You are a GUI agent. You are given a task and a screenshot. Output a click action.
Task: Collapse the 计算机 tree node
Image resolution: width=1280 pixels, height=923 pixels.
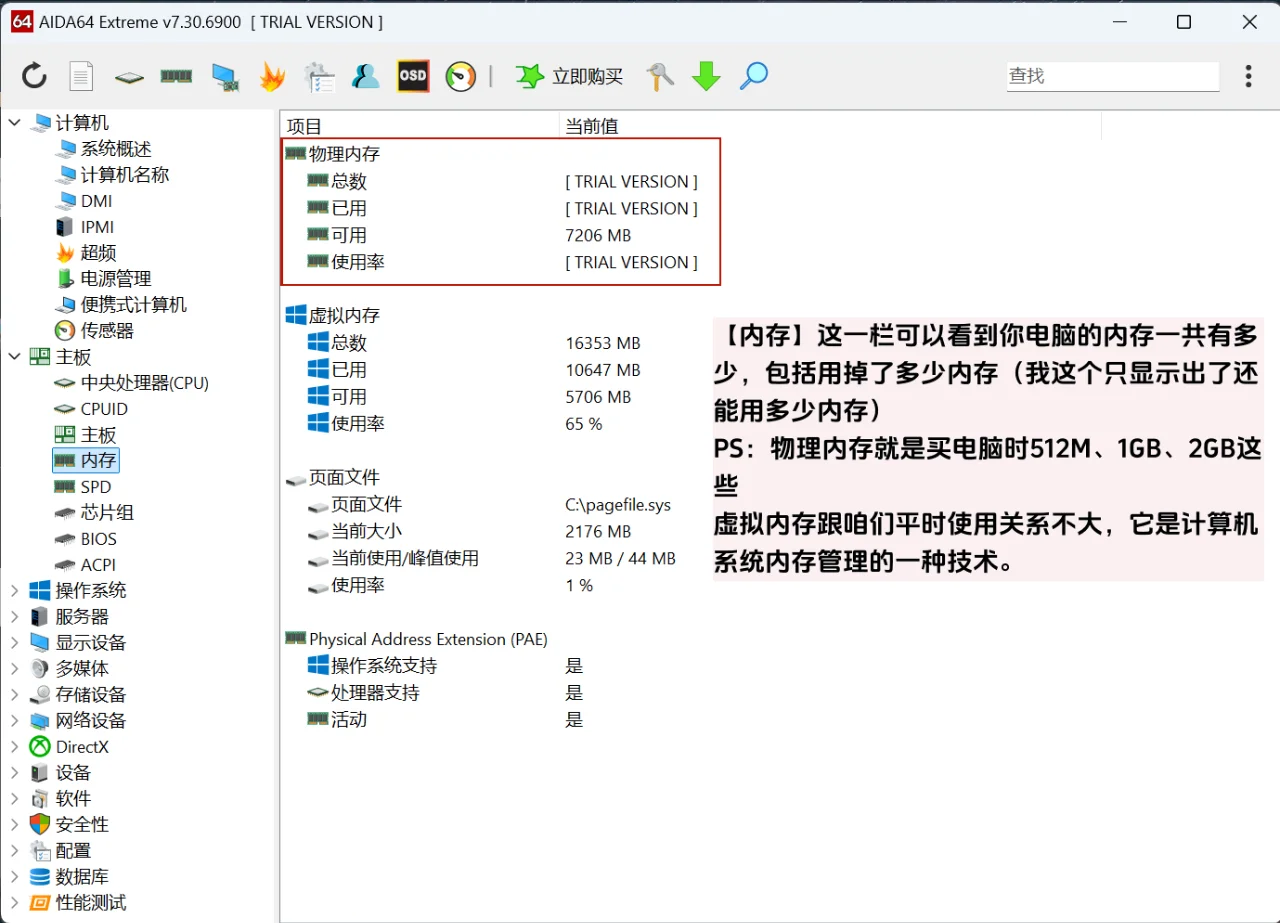(15, 123)
